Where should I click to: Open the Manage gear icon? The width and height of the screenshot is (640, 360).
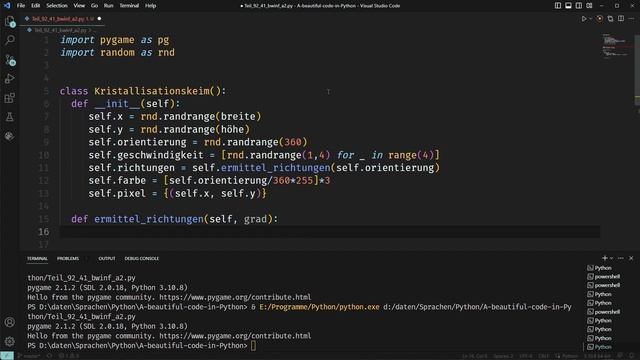(x=10, y=341)
